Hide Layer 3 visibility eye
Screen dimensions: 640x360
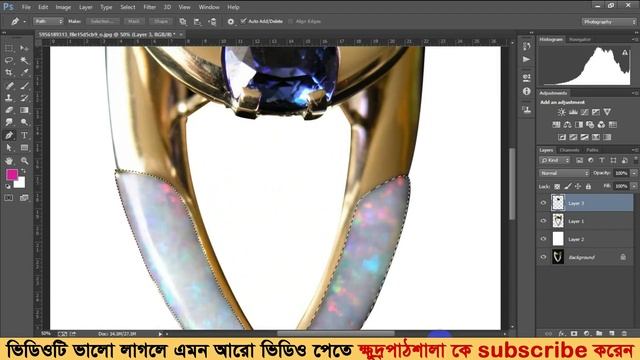[543, 203]
